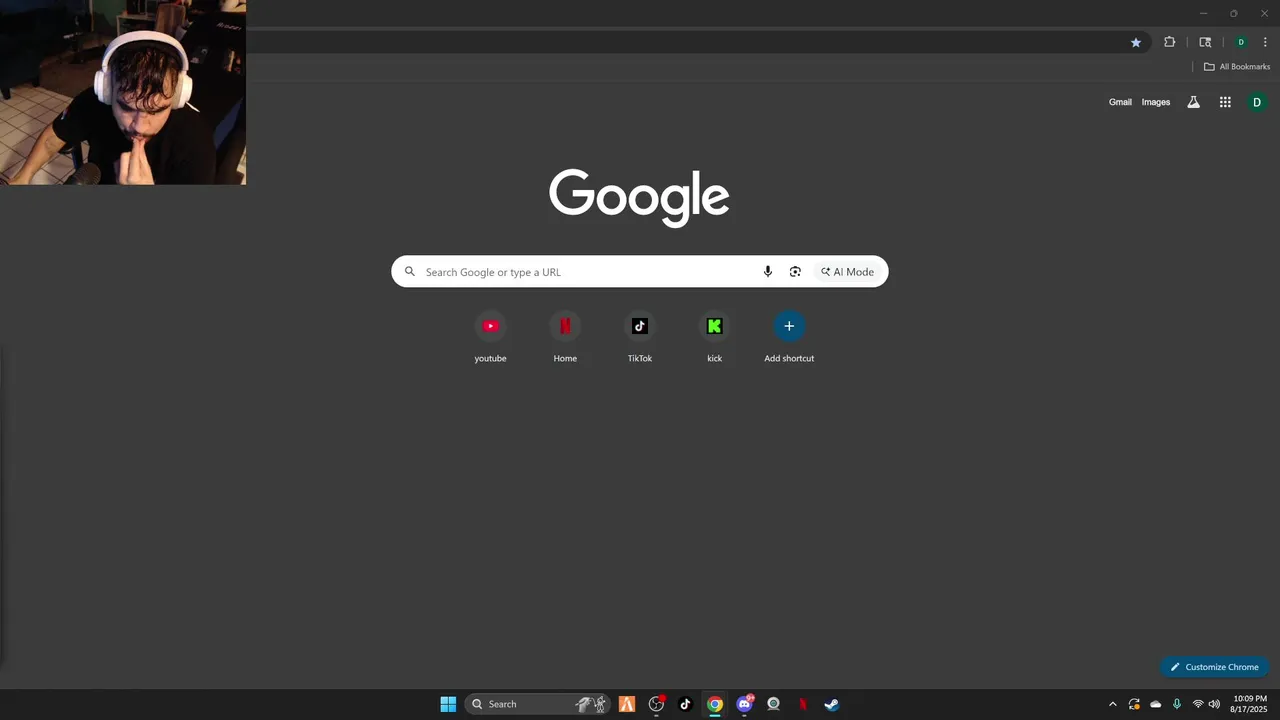Click the magnifier icon in the search box

click(410, 272)
